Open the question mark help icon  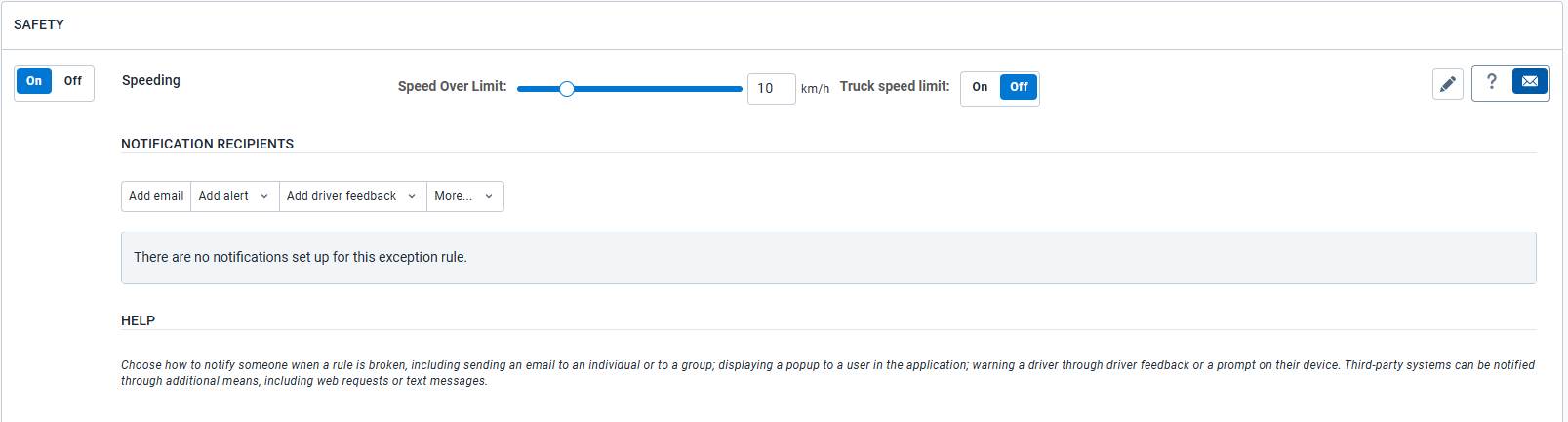click(x=1491, y=82)
